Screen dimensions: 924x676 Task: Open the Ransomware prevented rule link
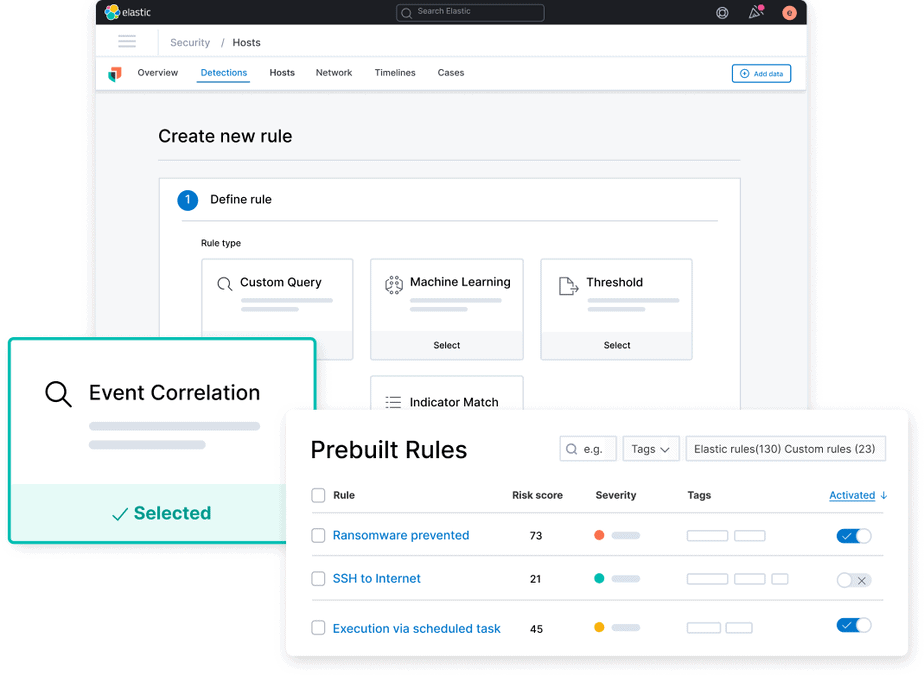400,536
